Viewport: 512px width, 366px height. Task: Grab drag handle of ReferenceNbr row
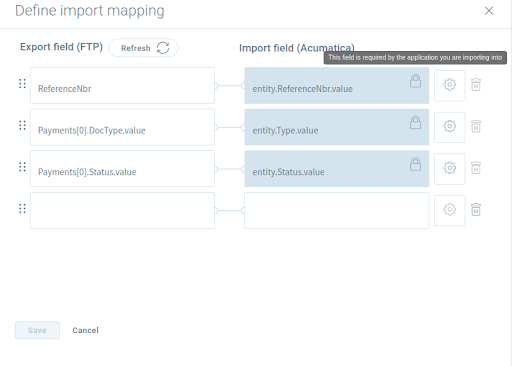[22, 84]
